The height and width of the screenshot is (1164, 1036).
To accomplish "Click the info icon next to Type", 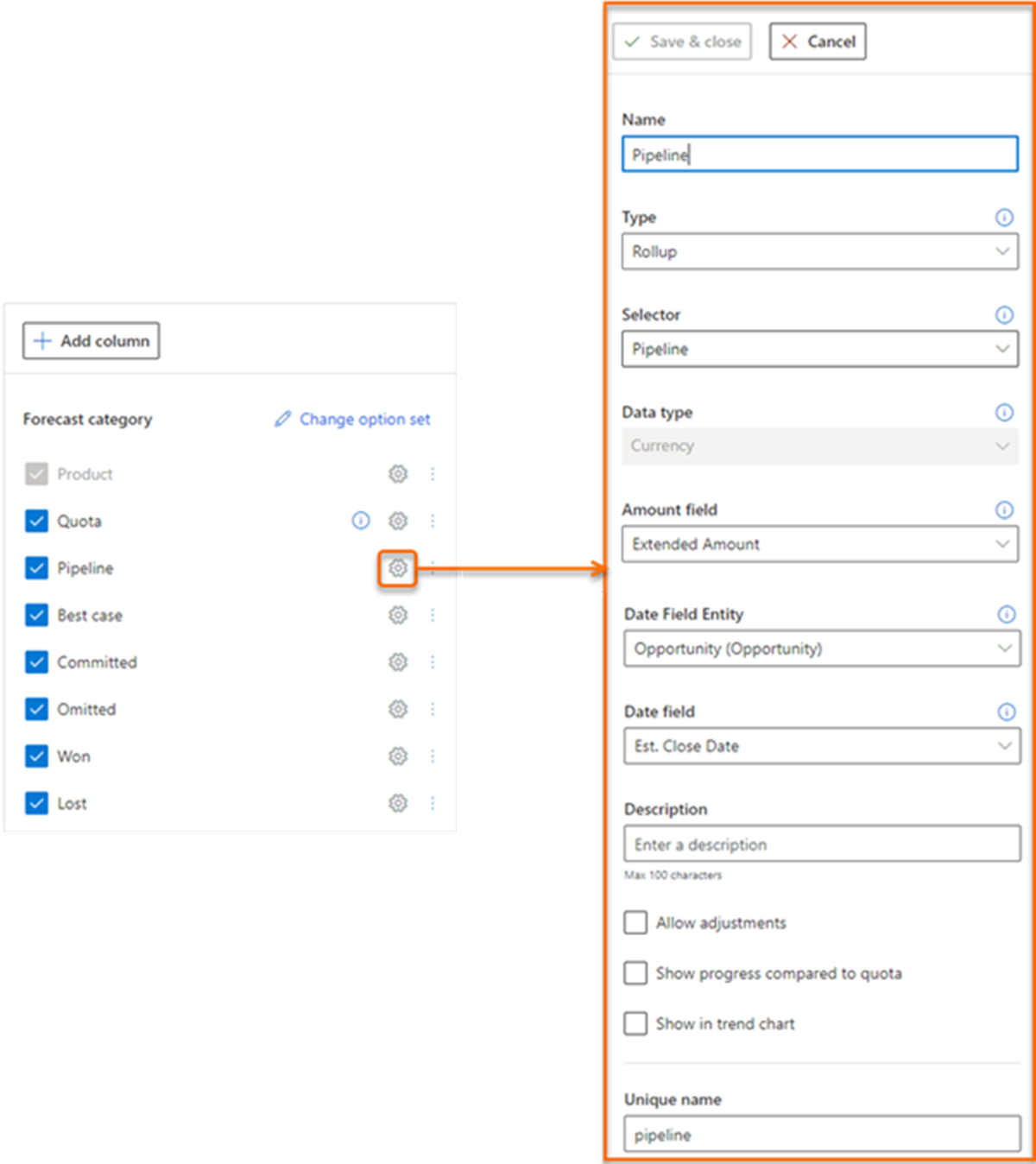I will click(1004, 218).
